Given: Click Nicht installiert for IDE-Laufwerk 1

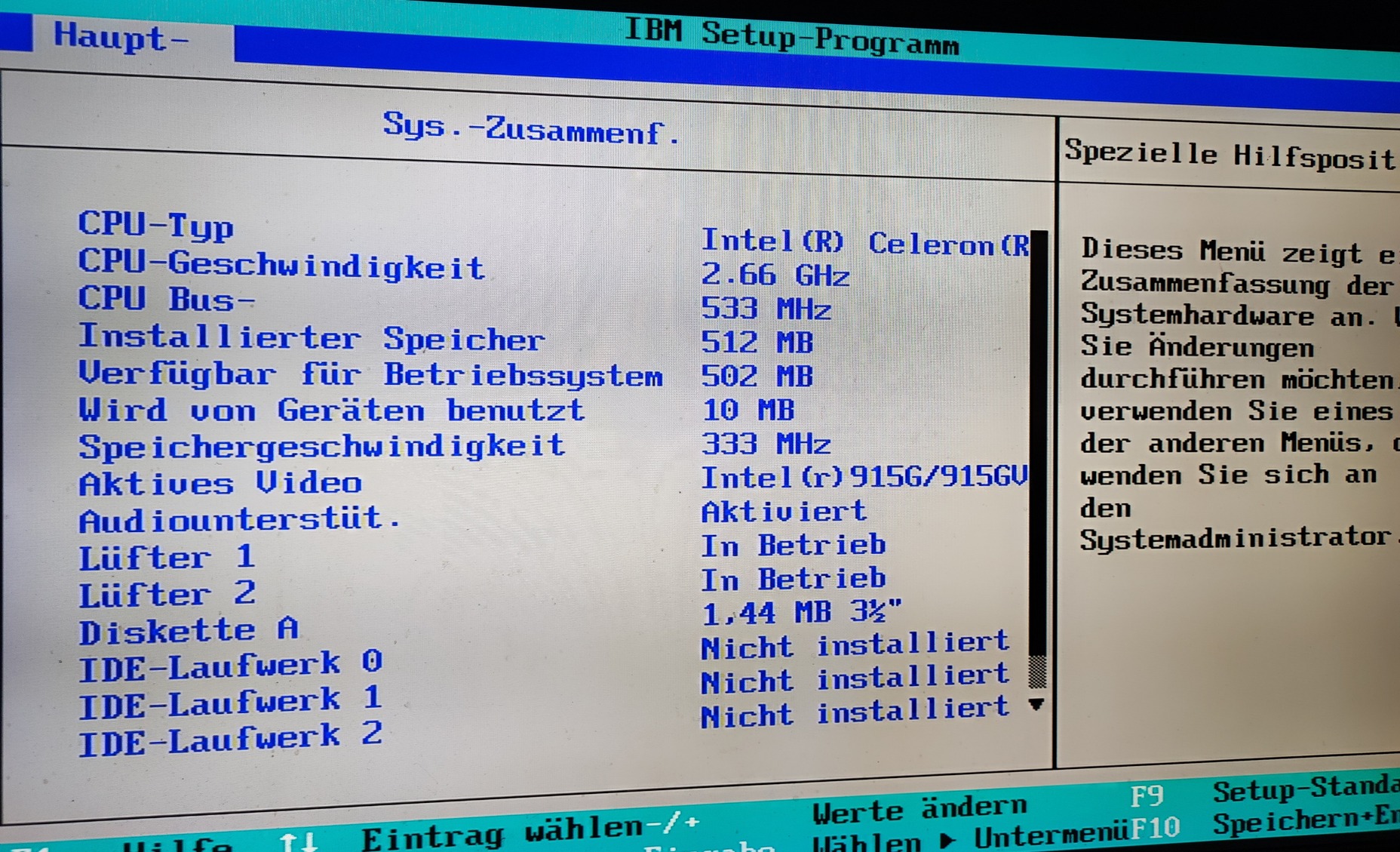Looking at the screenshot, I should click(855, 679).
